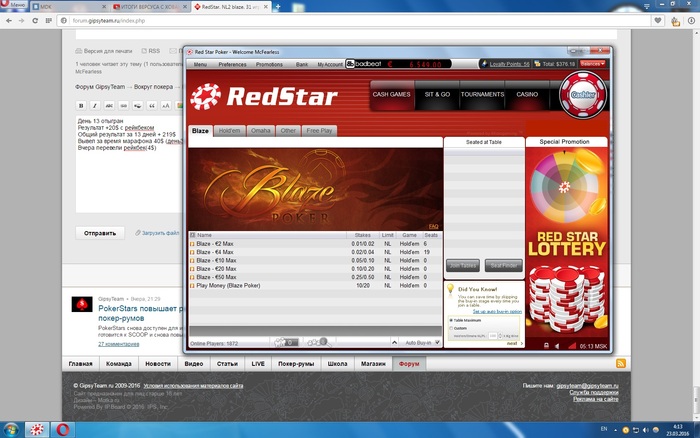
Task: Select the CASH GAMES section
Action: coord(392,95)
